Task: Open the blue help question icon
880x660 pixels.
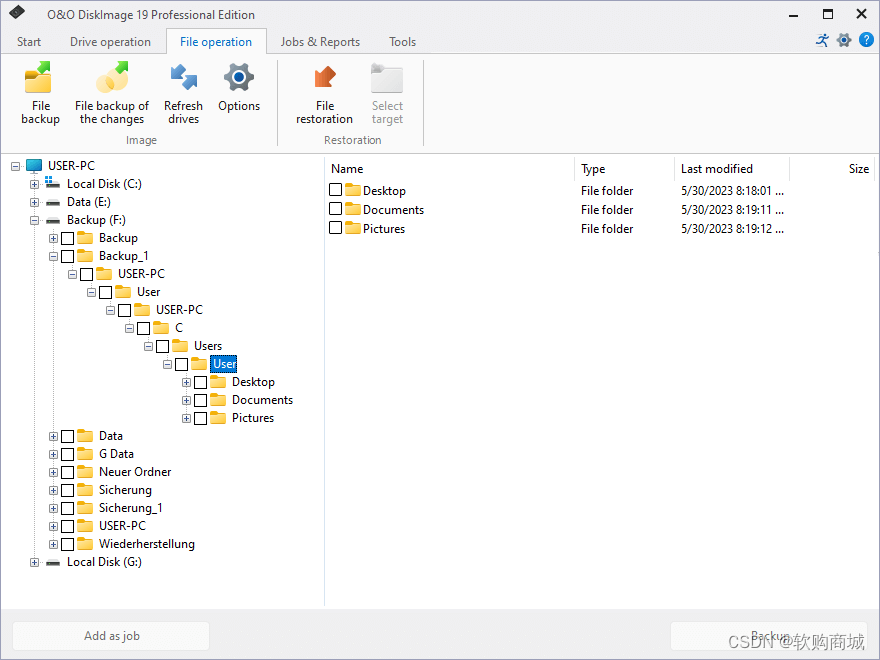Action: tap(867, 40)
